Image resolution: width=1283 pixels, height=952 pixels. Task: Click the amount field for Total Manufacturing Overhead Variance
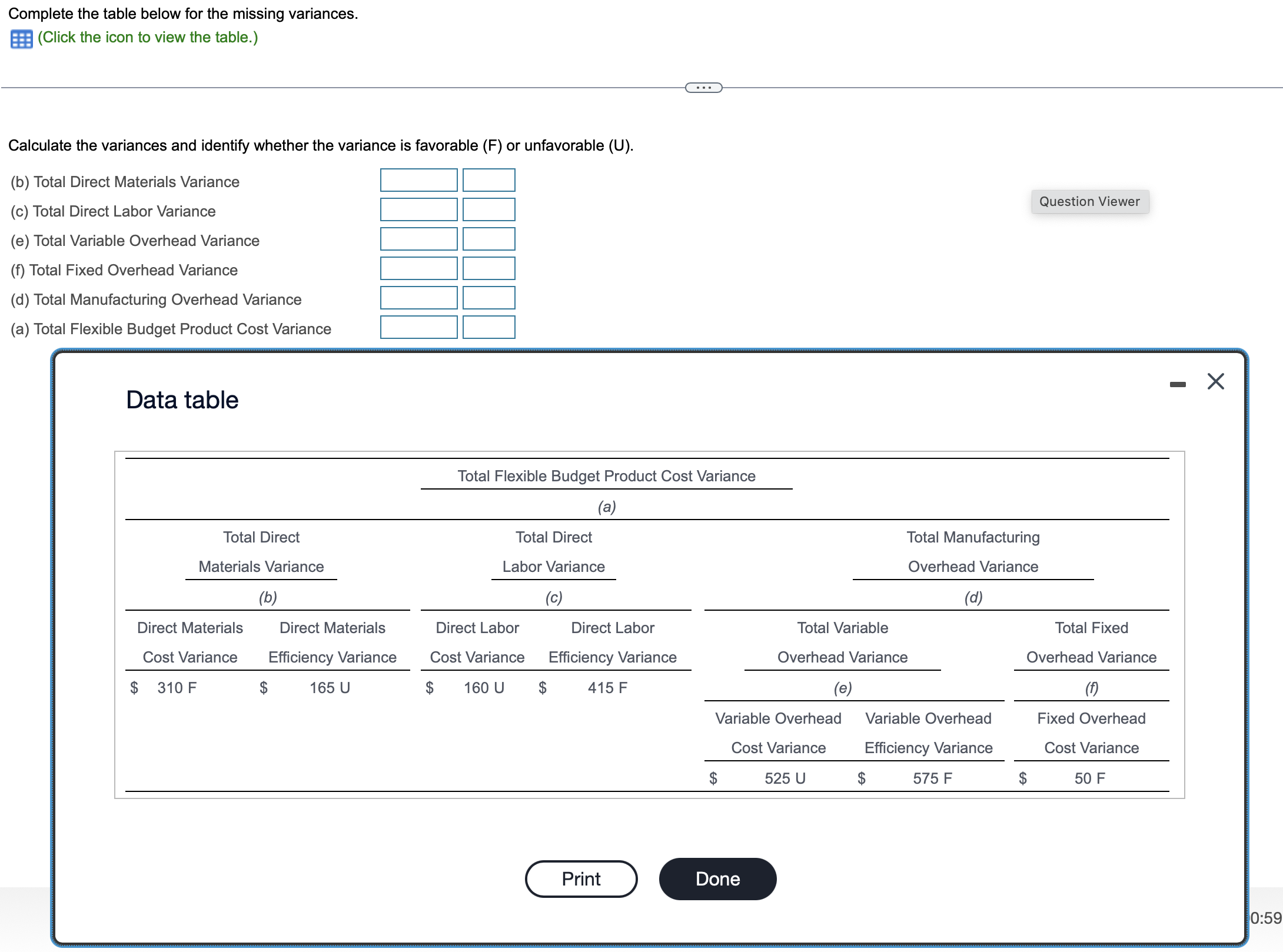[x=418, y=298]
